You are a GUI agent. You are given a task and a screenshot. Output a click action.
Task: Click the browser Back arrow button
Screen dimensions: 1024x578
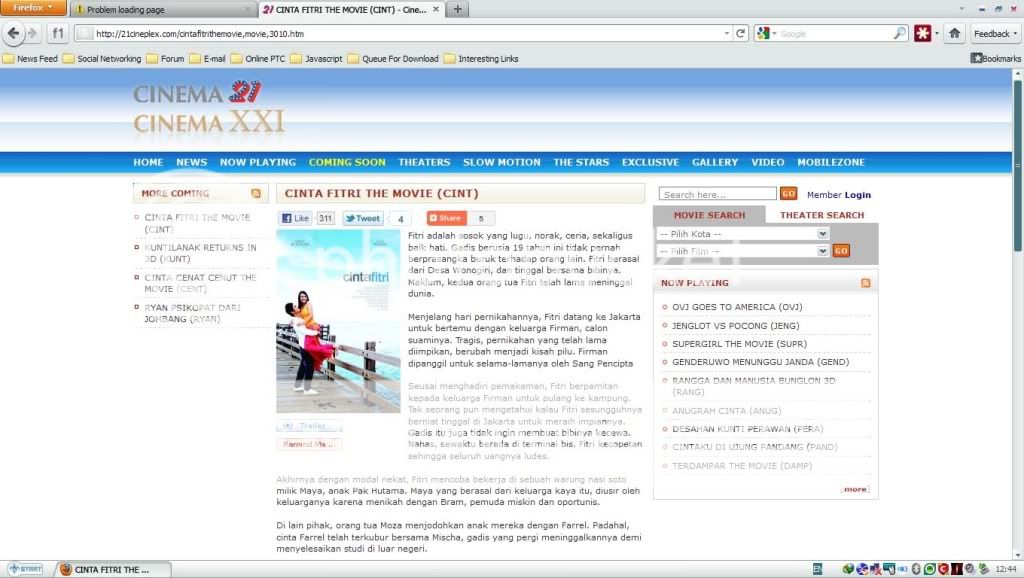click(x=13, y=33)
